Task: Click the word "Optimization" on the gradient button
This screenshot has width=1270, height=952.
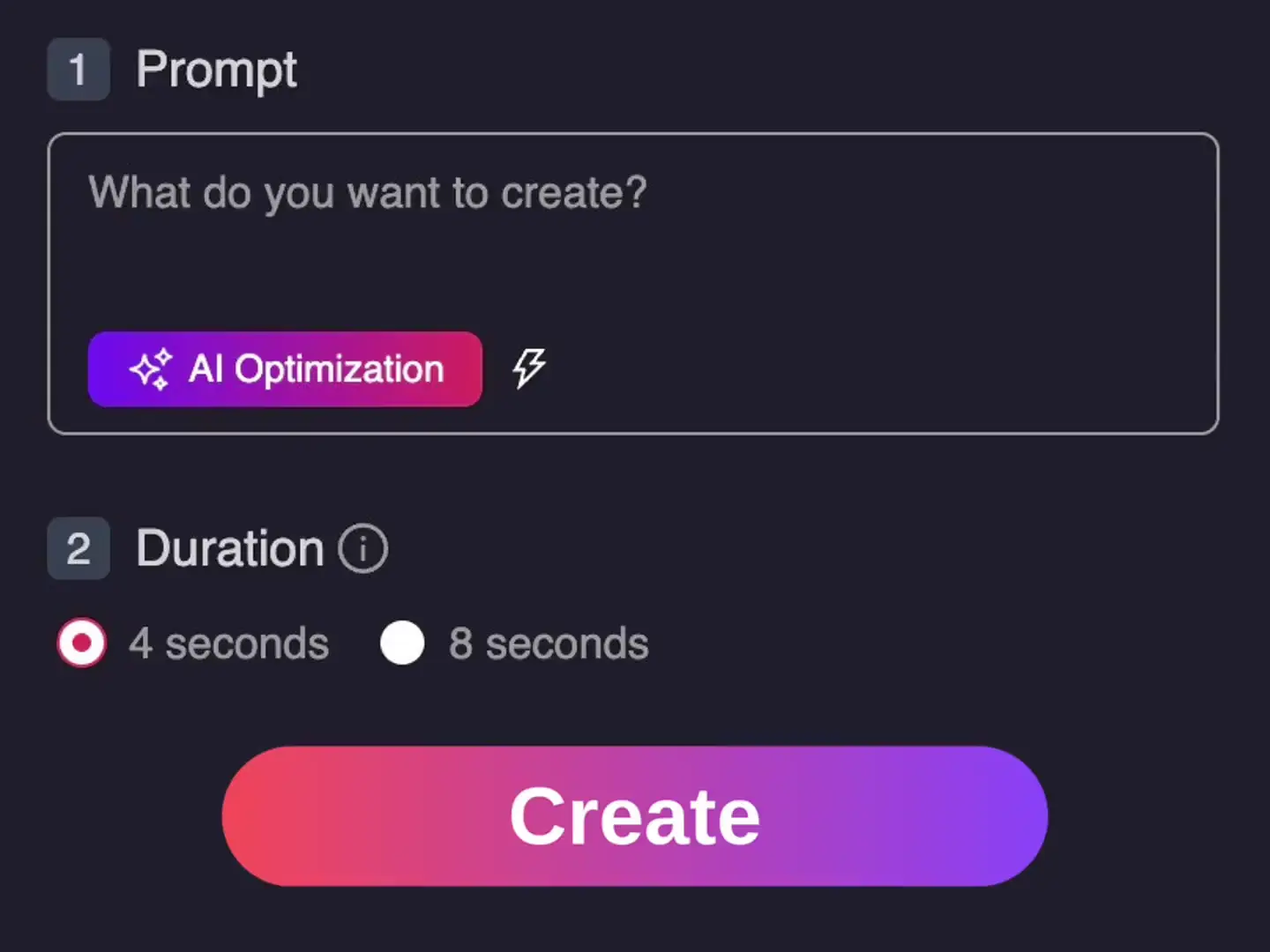Action: (340, 370)
